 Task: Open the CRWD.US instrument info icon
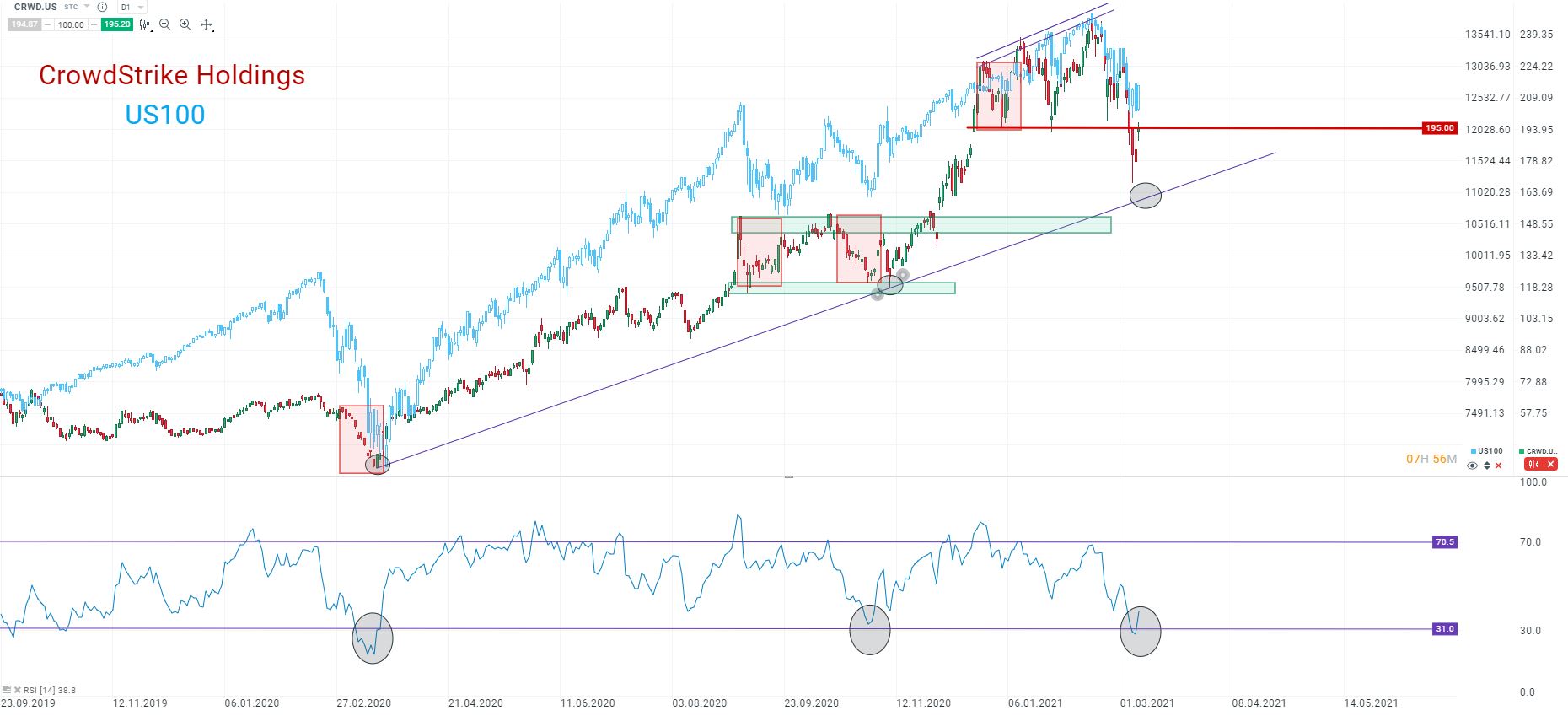pos(102,7)
